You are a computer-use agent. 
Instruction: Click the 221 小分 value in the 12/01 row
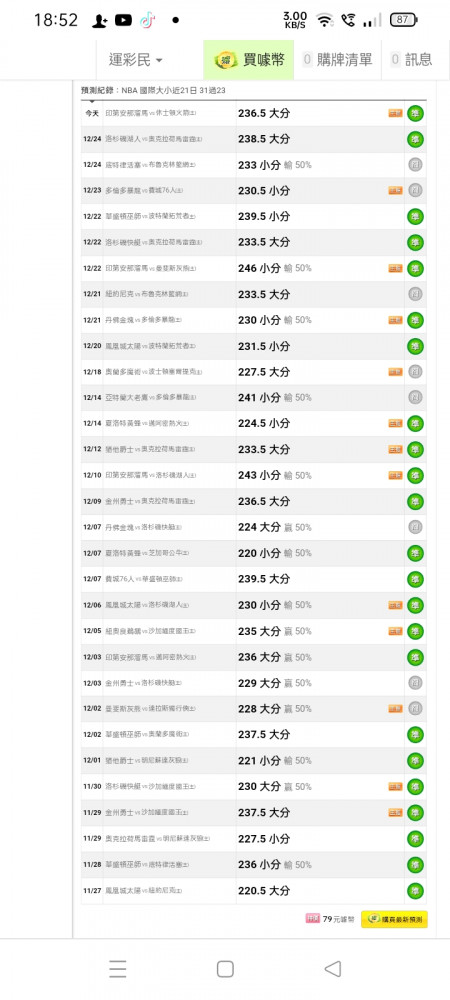pyautogui.click(x=259, y=761)
